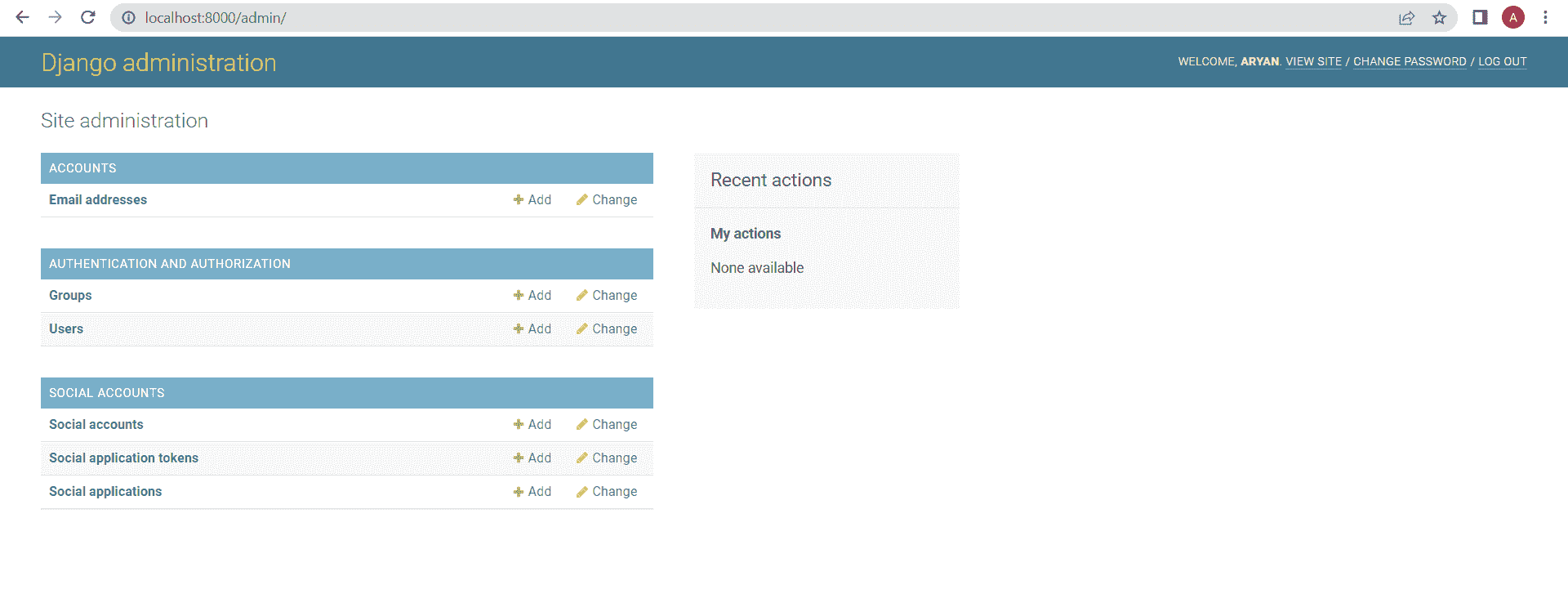Open Social application tokens model
The width and height of the screenshot is (1568, 594).
coord(124,458)
